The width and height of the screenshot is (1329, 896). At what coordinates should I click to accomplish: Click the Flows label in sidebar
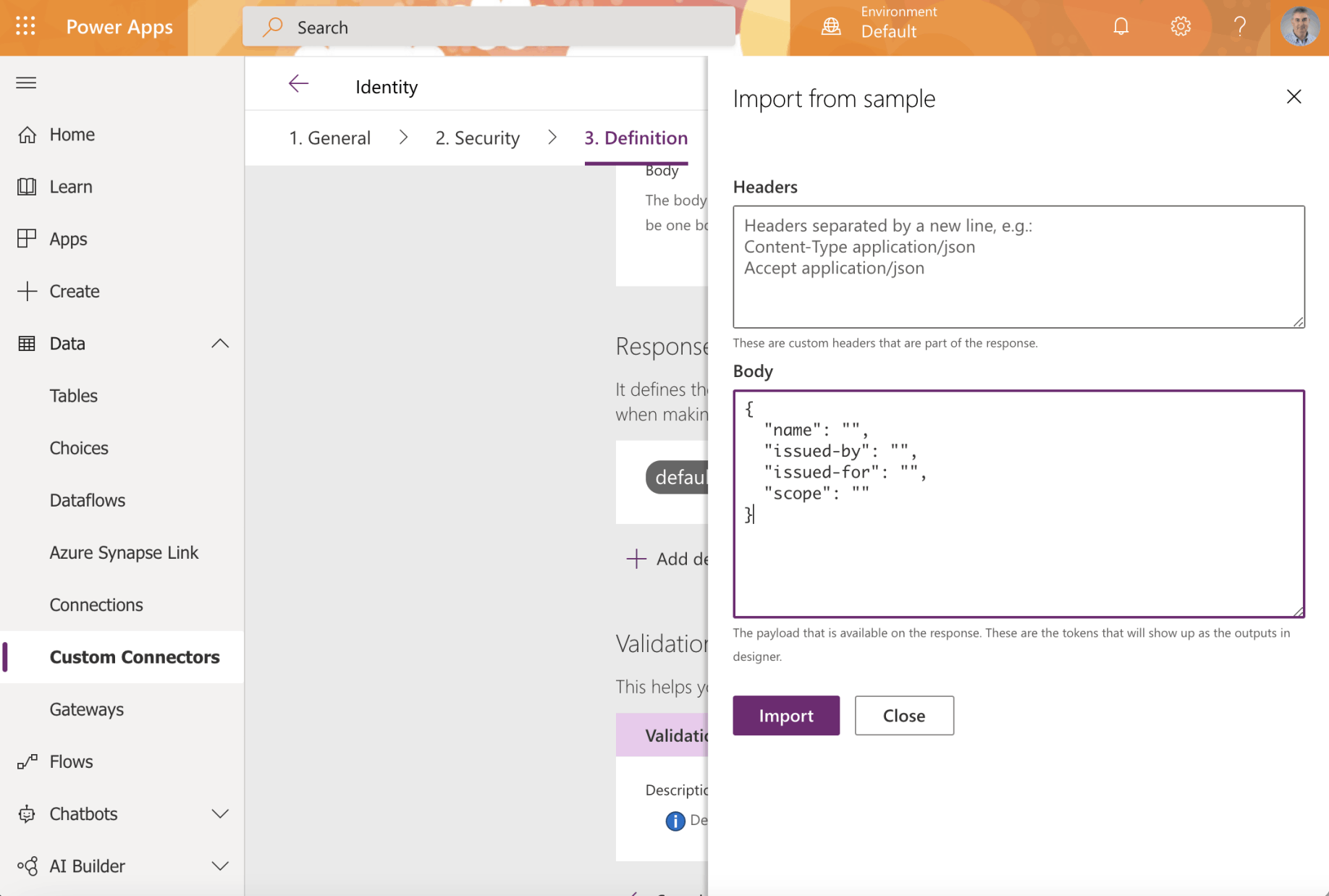(72, 761)
